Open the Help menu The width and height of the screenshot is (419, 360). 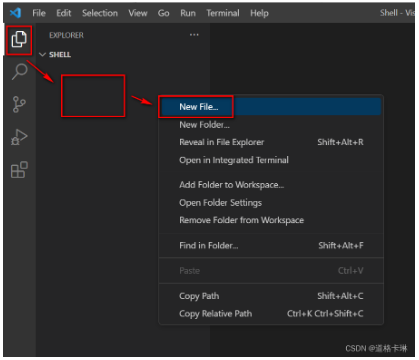(x=259, y=13)
